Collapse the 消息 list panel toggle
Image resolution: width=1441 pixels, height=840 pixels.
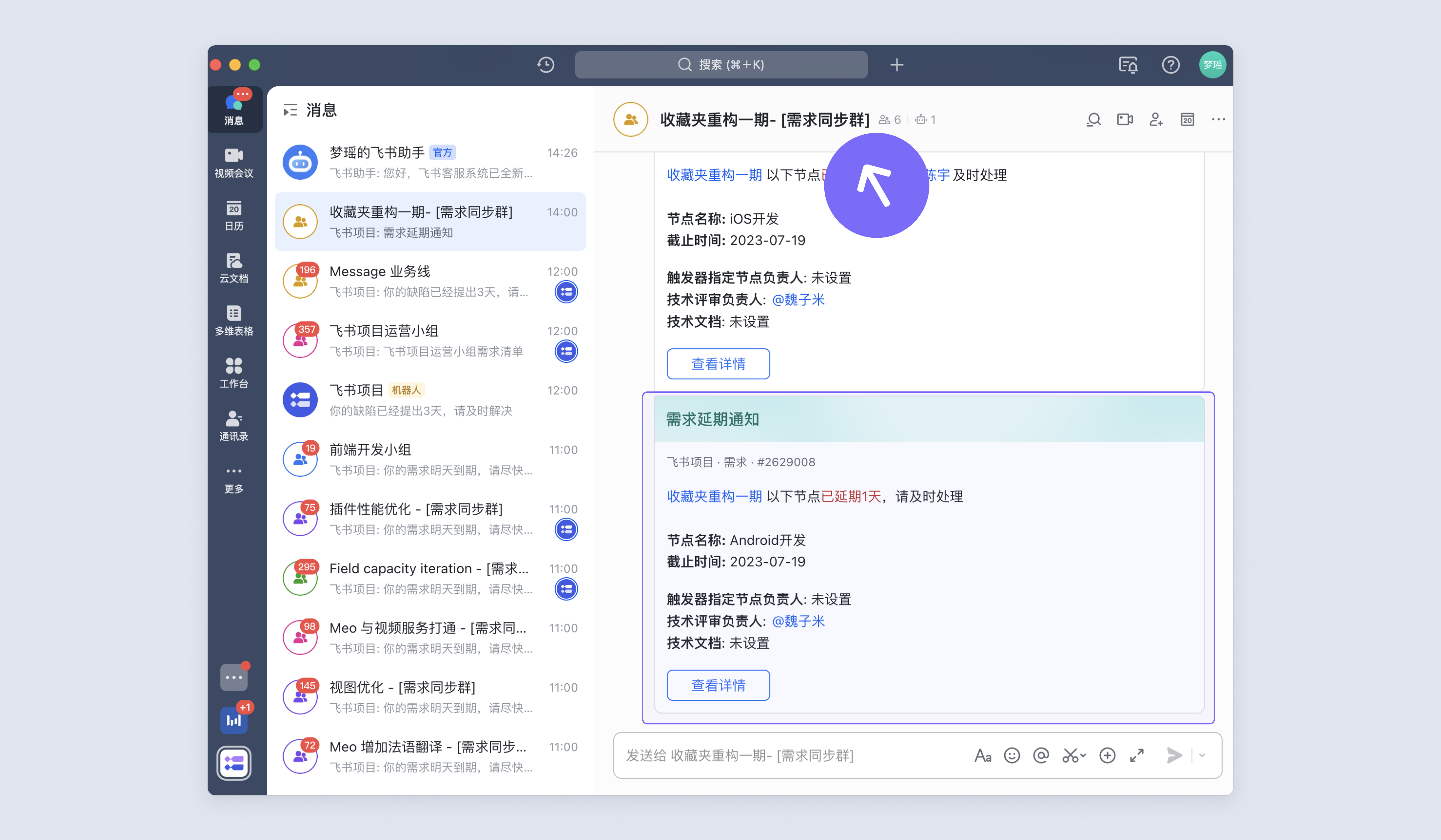[290, 110]
